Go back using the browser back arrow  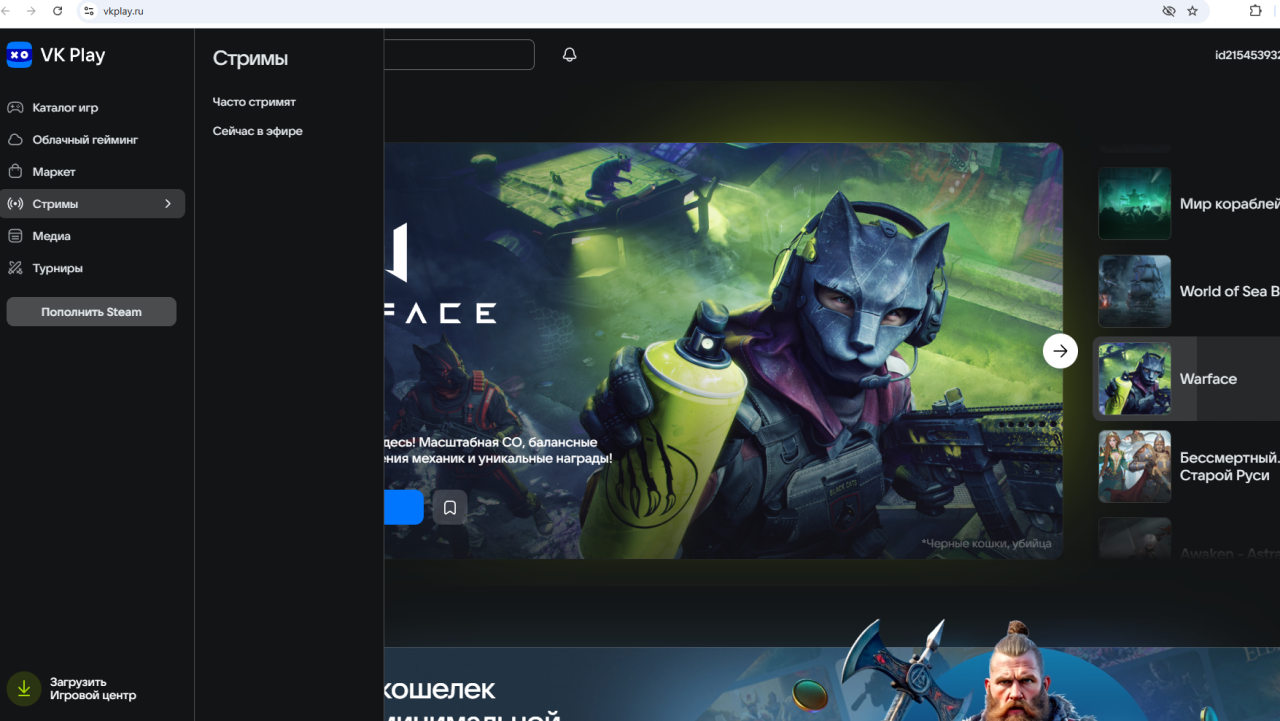point(8,11)
